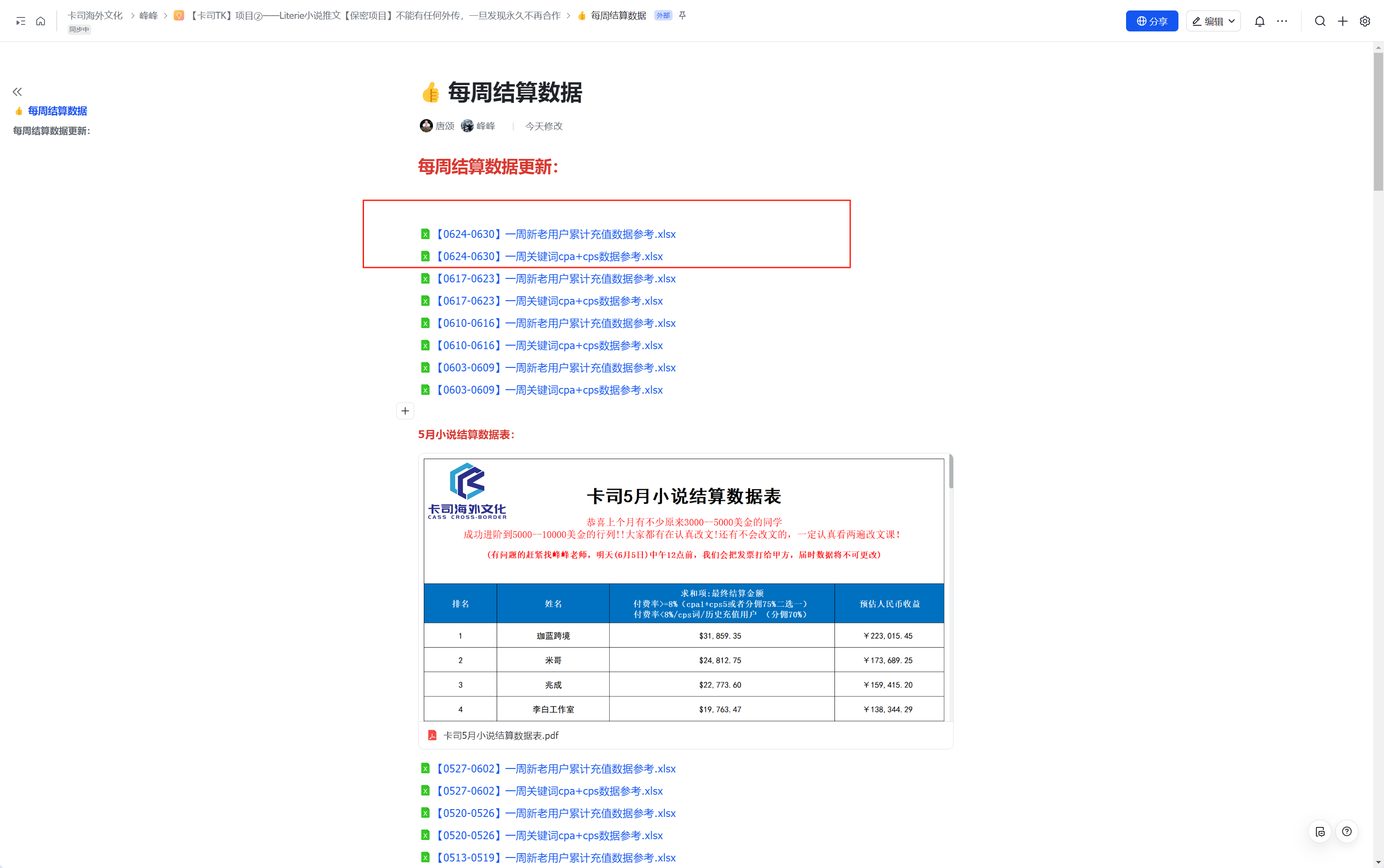Open 【0520-0526】一周关键词cpa+cps数据参考.xlsx
The height and width of the screenshot is (868, 1384).
click(549, 835)
